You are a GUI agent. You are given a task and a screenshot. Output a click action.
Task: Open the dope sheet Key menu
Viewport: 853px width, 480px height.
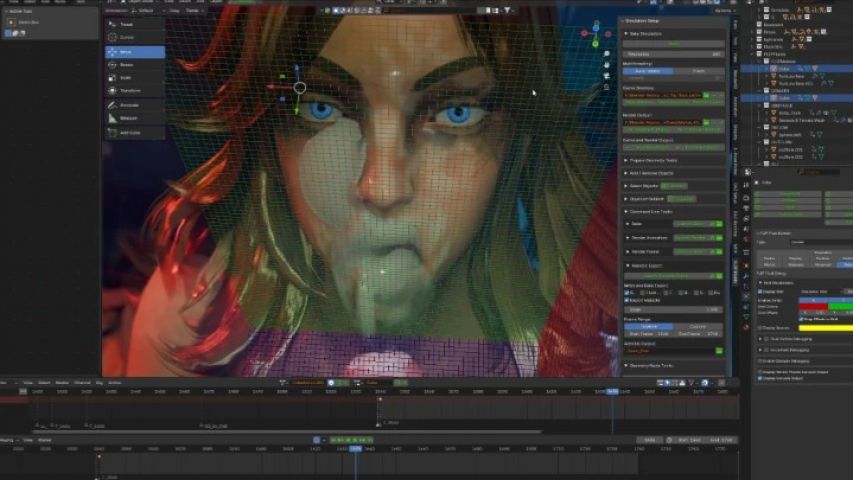tap(100, 383)
